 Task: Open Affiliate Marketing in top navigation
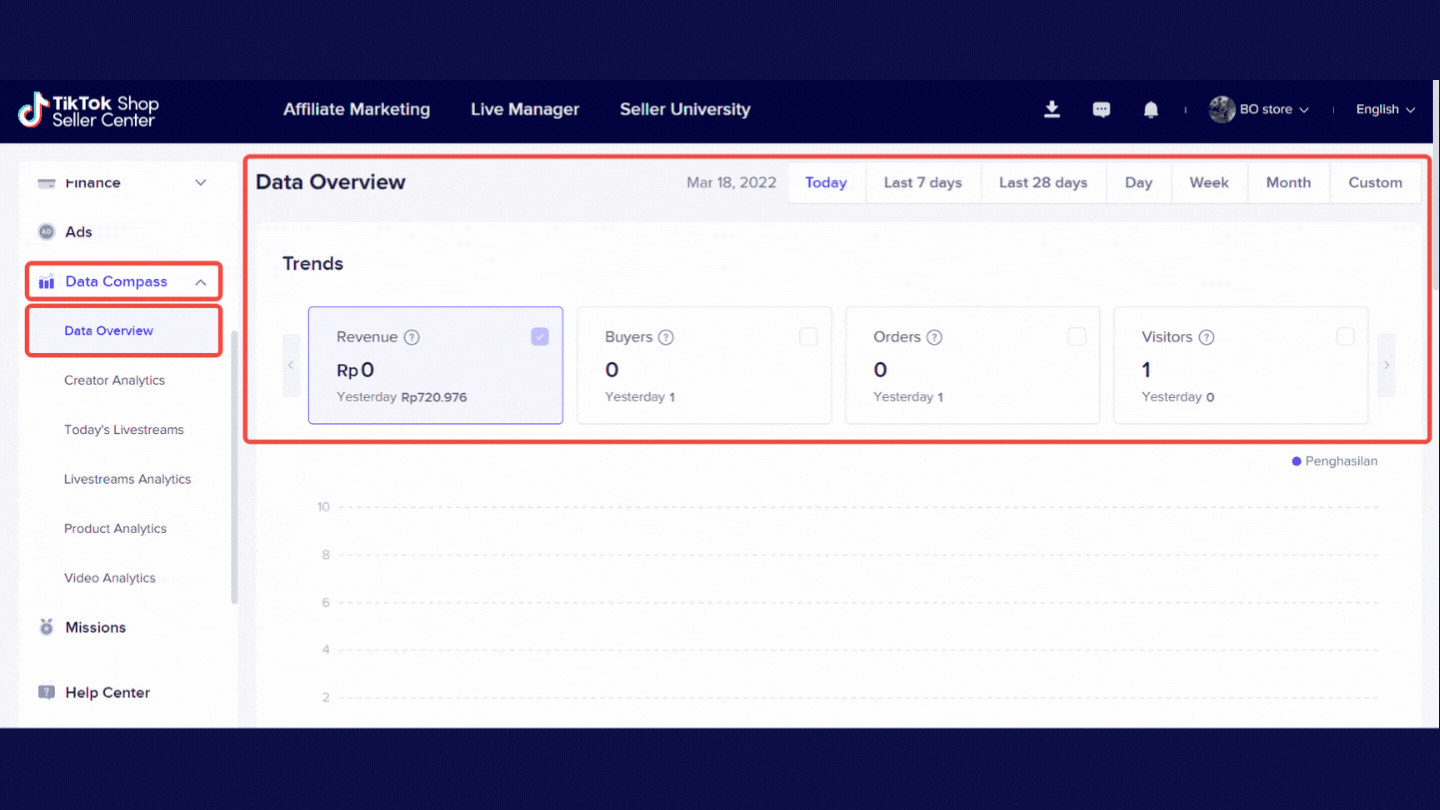(x=356, y=110)
